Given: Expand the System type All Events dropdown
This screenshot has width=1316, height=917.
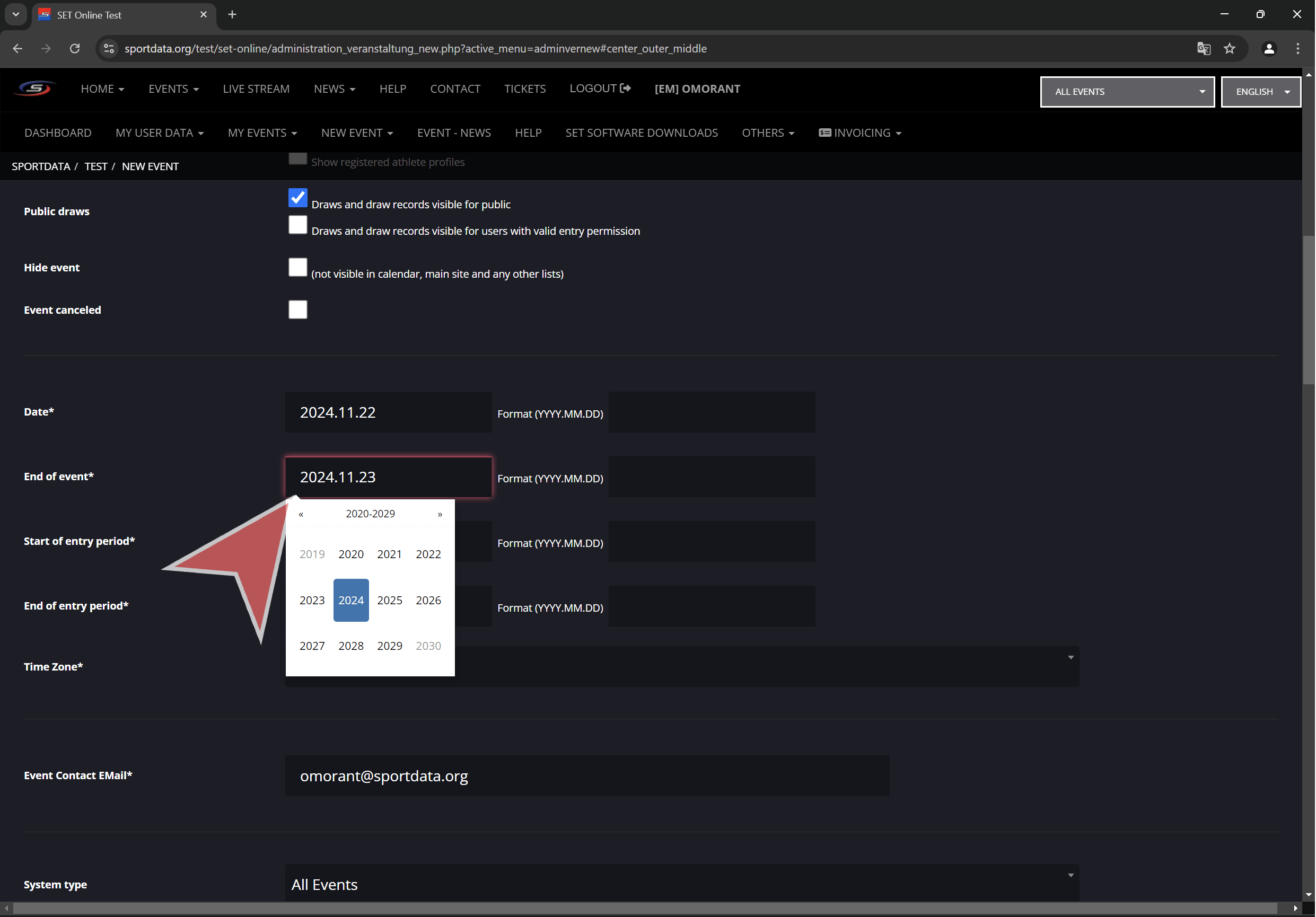Looking at the screenshot, I should coord(682,884).
